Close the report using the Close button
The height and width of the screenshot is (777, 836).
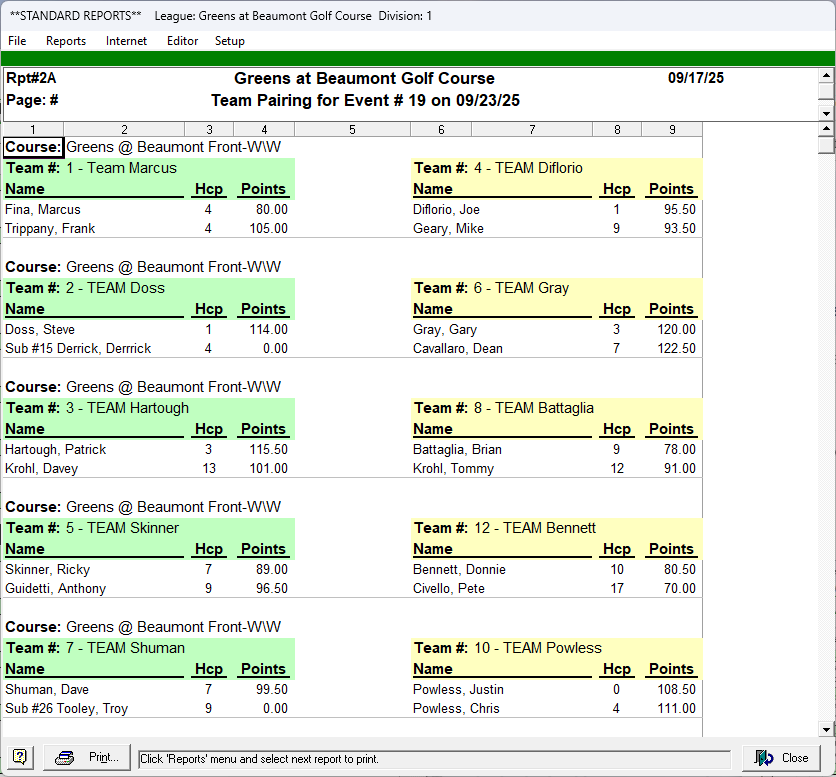[782, 758]
